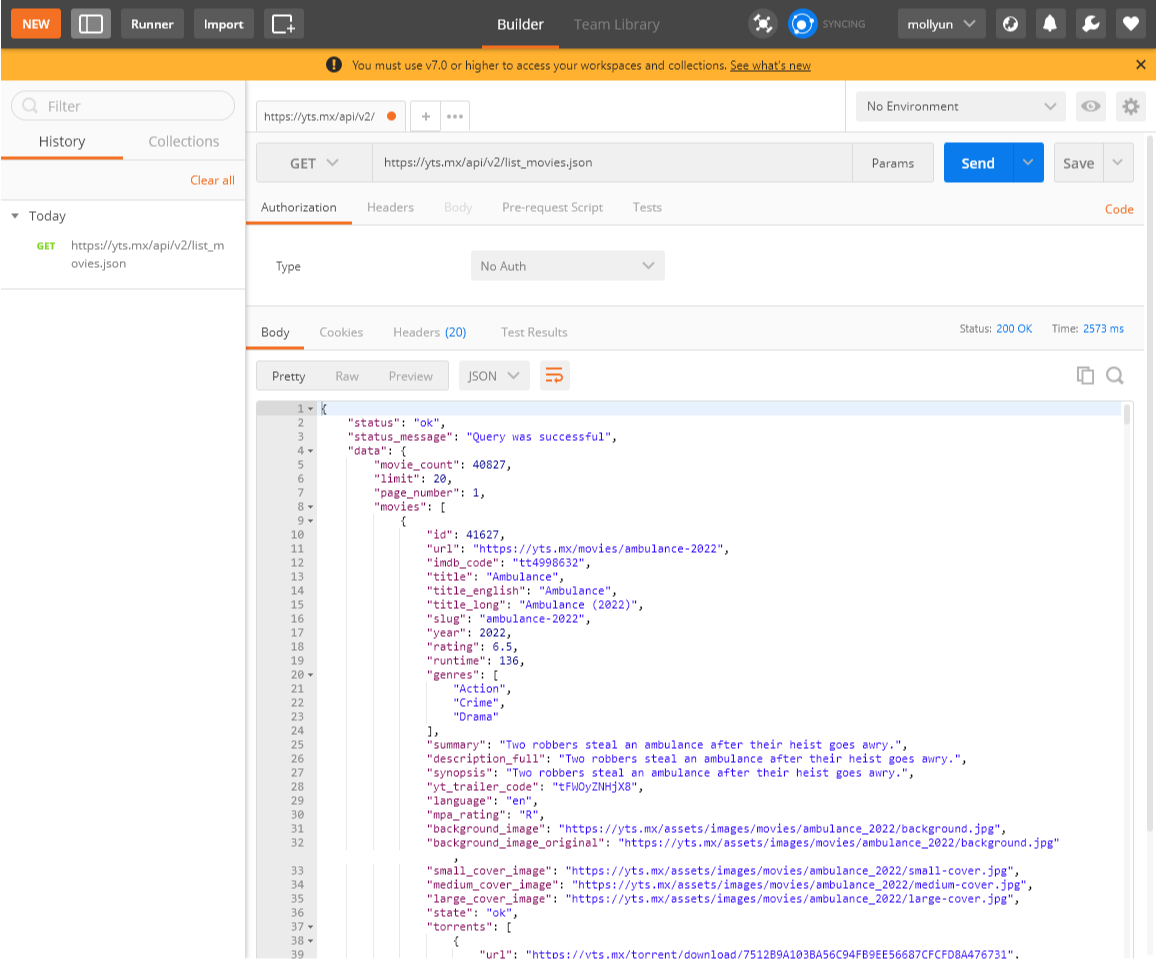Select the response Body tab
Screen dimensions: 1157x959
coord(275,333)
